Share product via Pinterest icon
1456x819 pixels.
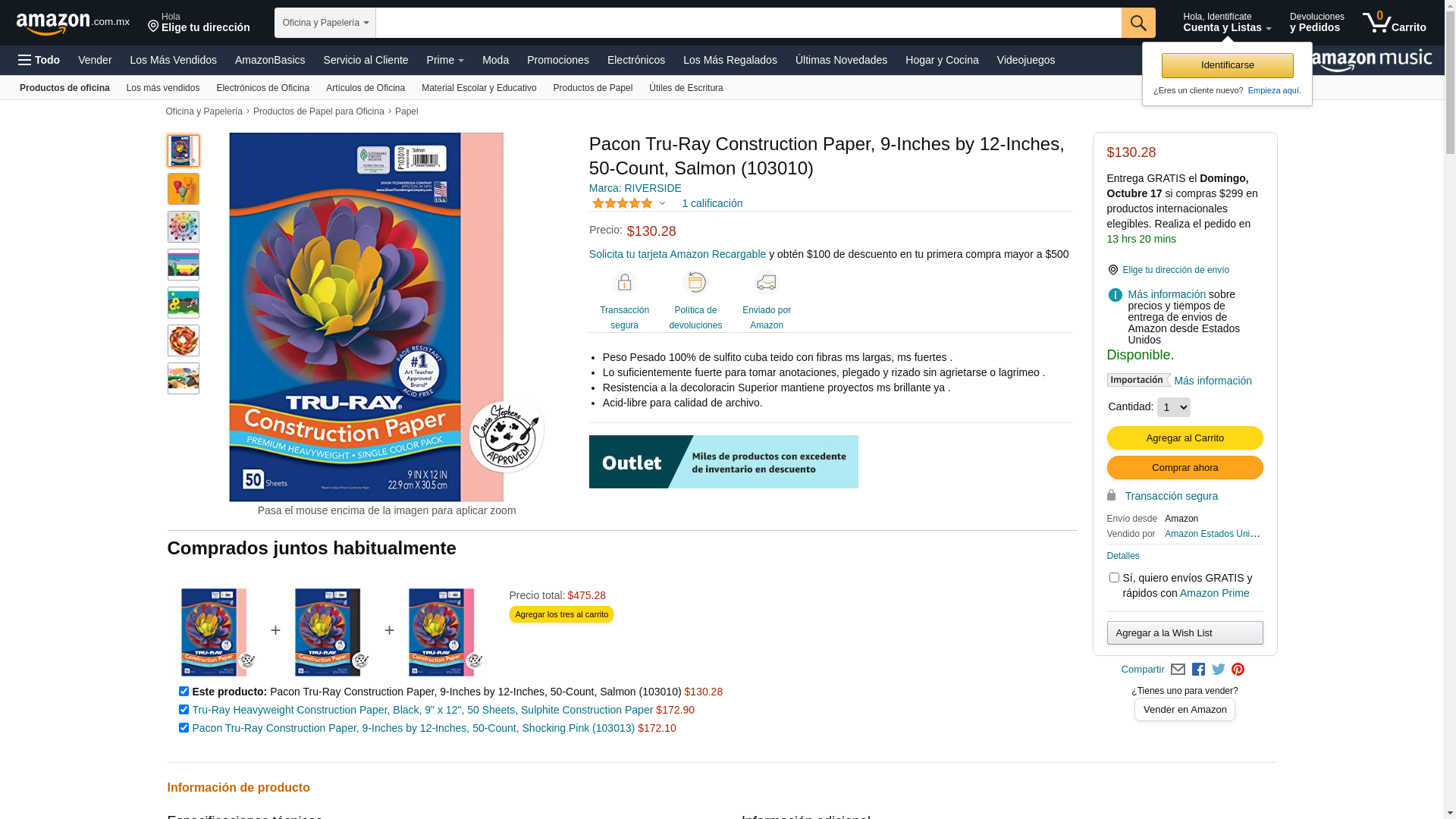coord(1238,670)
